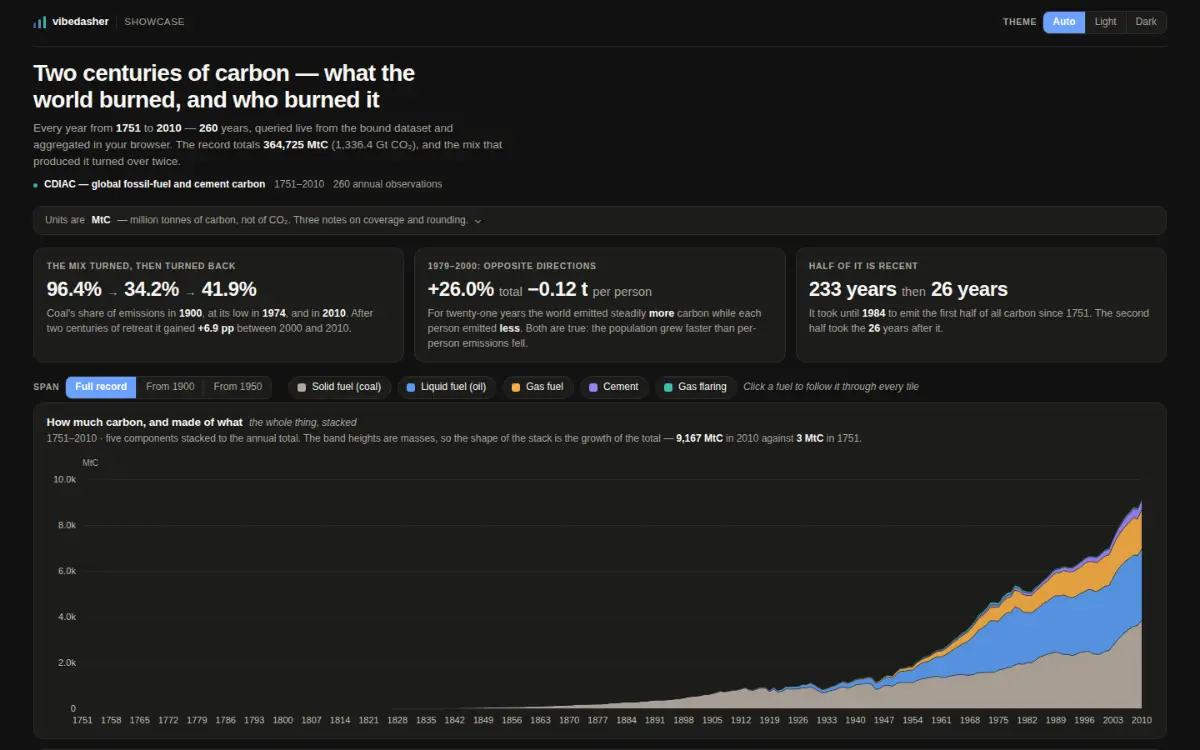Click the 4.0k y-axis label
Viewport: 1200px width, 750px height.
66,617
